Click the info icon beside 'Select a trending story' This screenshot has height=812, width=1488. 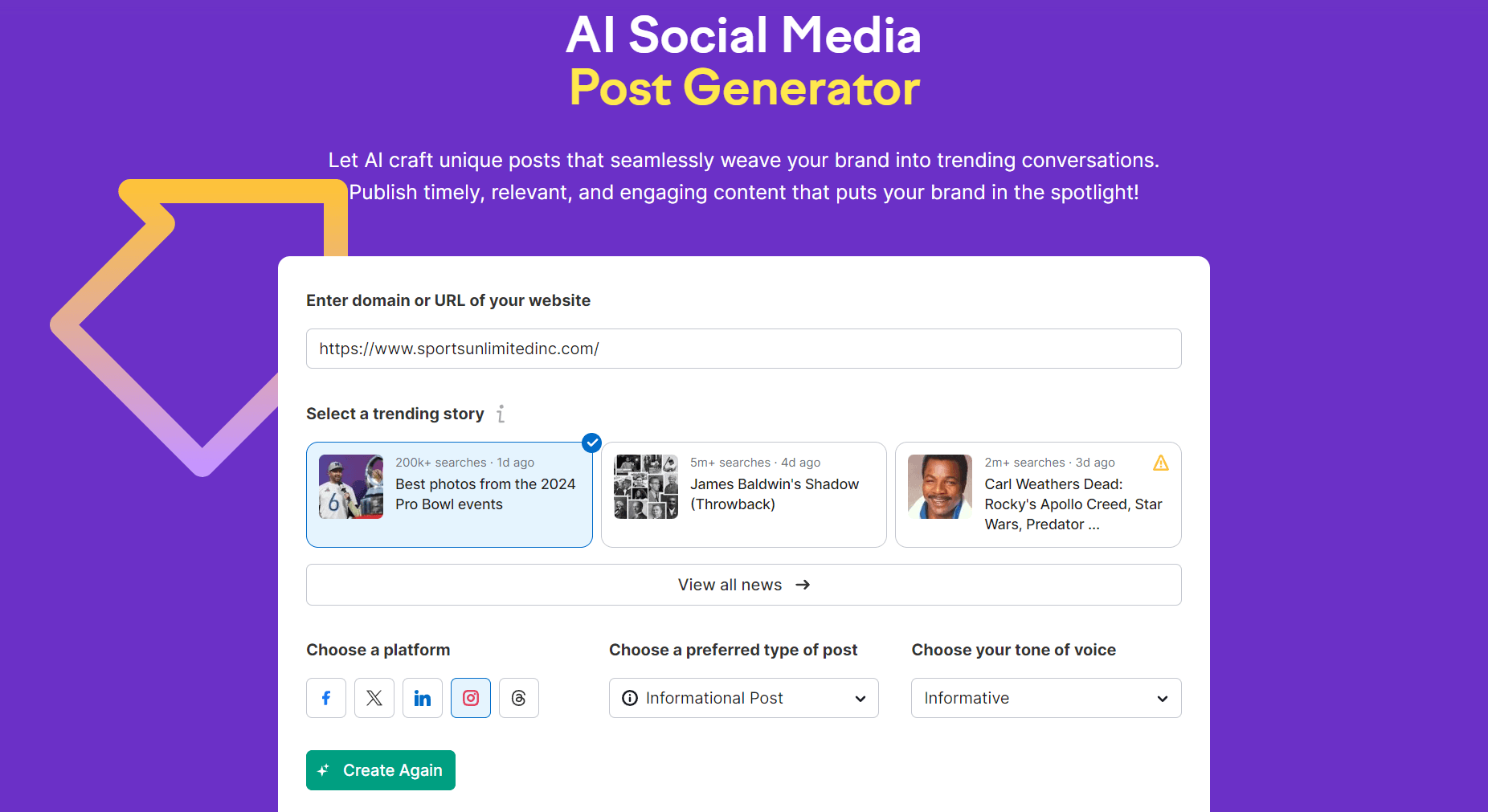point(501,413)
